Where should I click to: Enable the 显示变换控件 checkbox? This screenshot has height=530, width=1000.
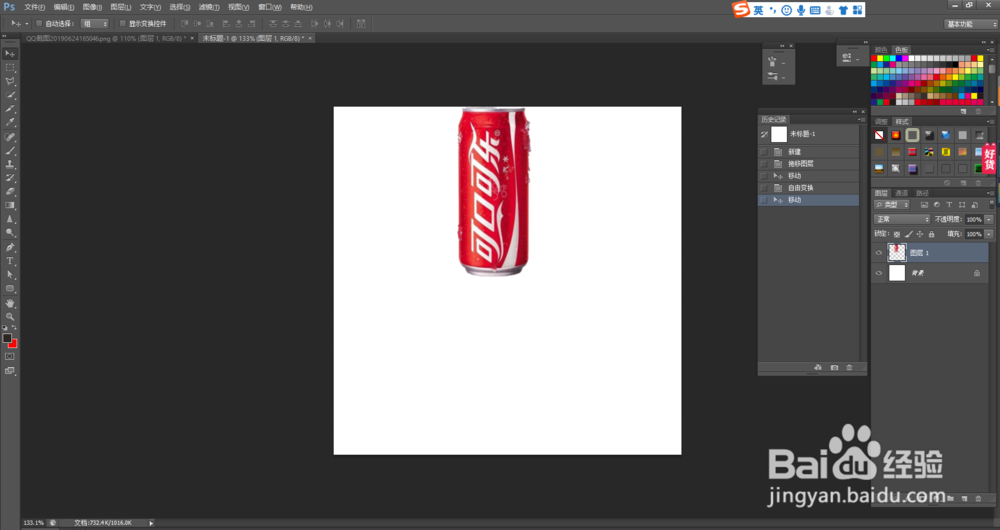point(123,24)
